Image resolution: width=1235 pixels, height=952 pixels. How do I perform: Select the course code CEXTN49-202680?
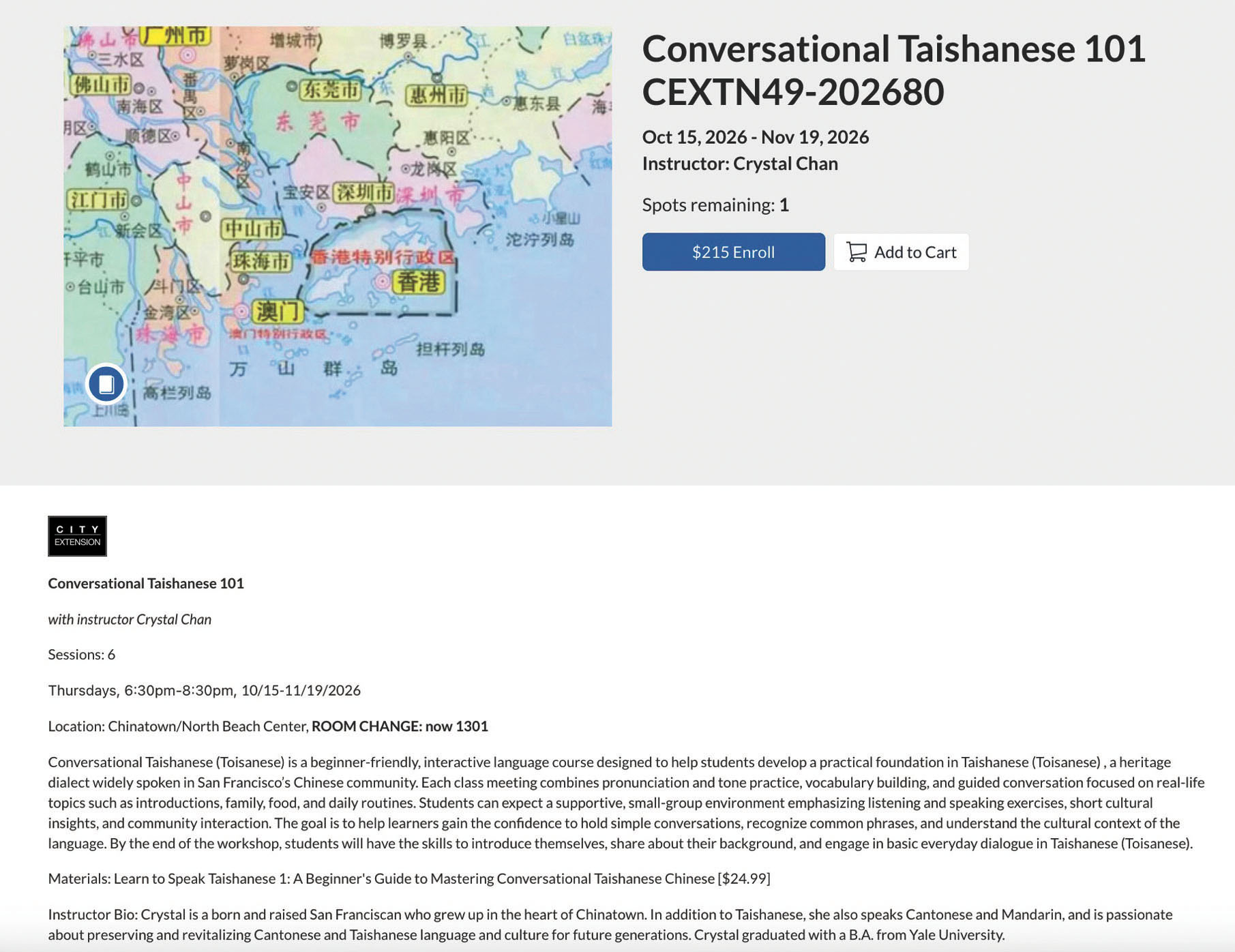point(793,92)
